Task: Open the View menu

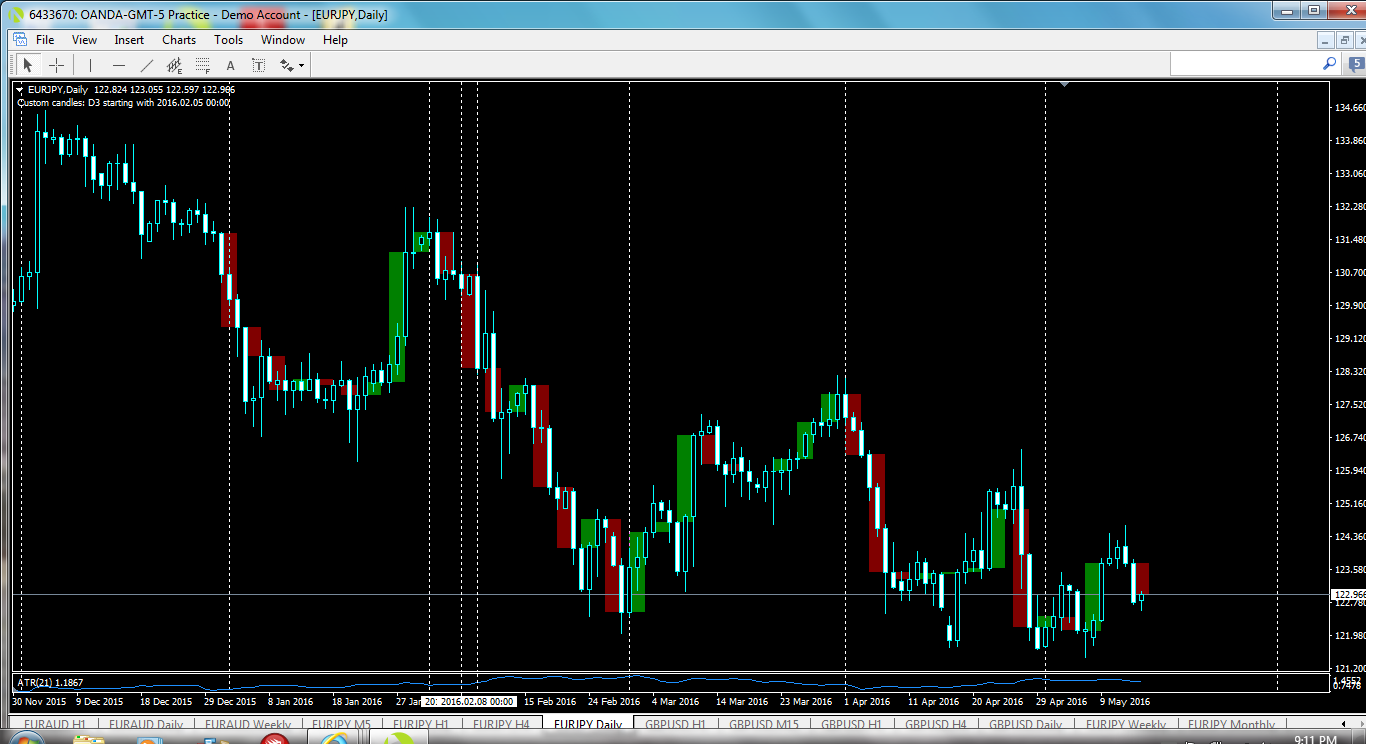Action: pos(84,40)
